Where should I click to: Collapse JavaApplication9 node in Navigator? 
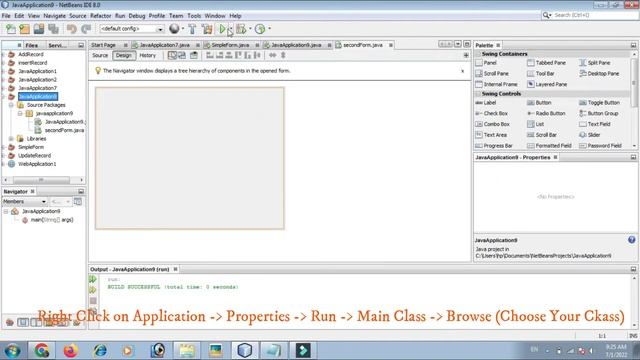point(6,211)
